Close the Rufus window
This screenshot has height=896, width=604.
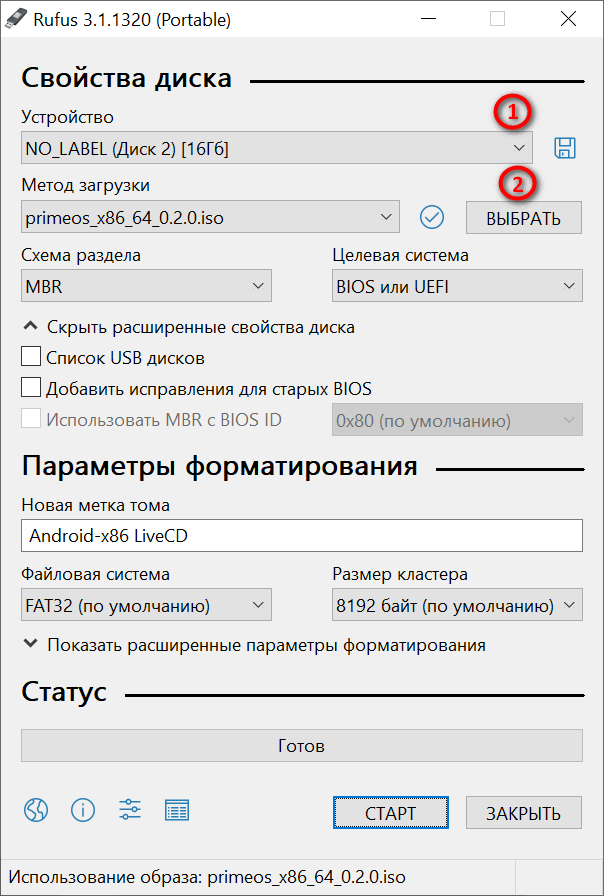[569, 19]
